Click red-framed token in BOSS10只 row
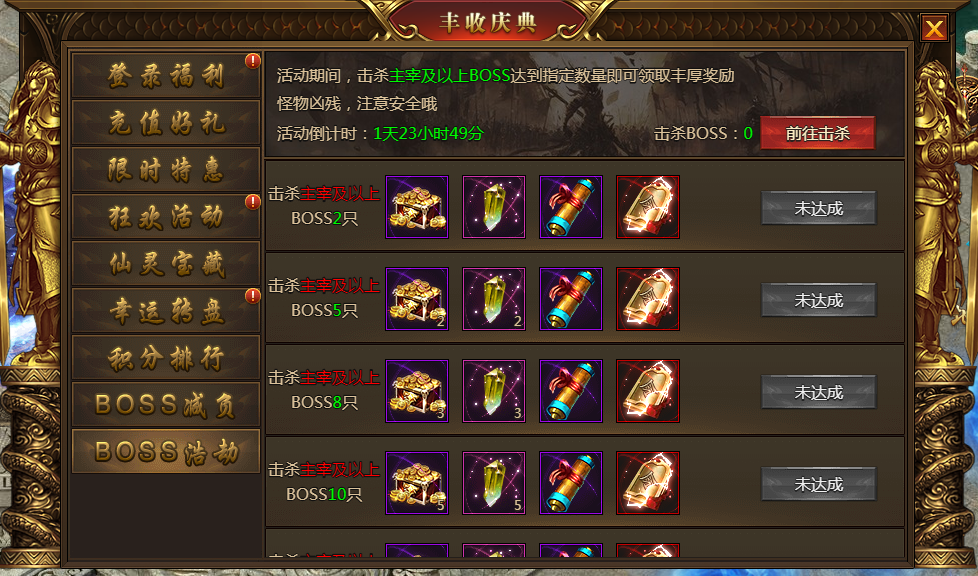Screen dimensions: 978x576 (x=647, y=483)
